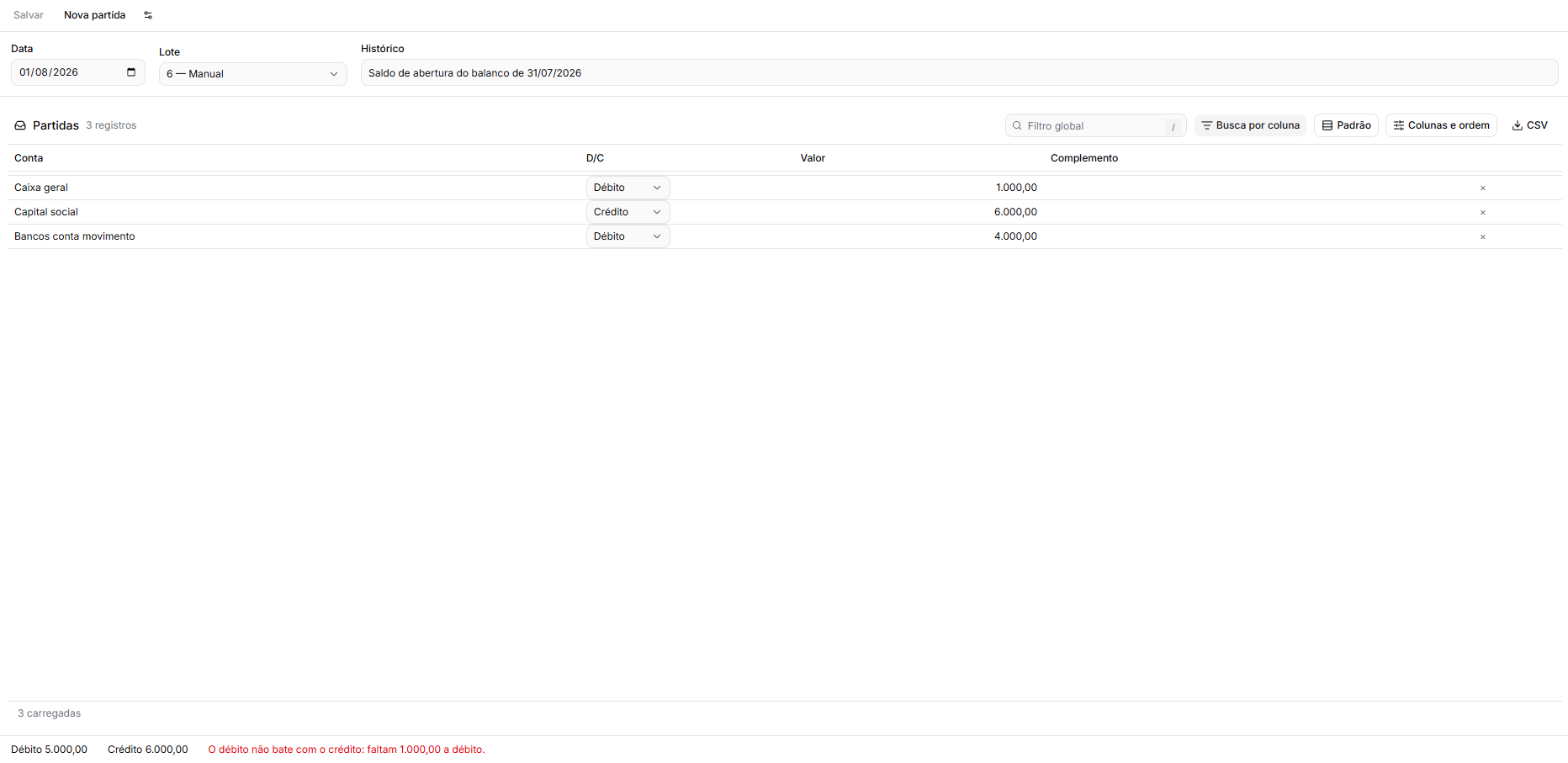
Task: Focus the Filtro global search field
Action: [1096, 126]
